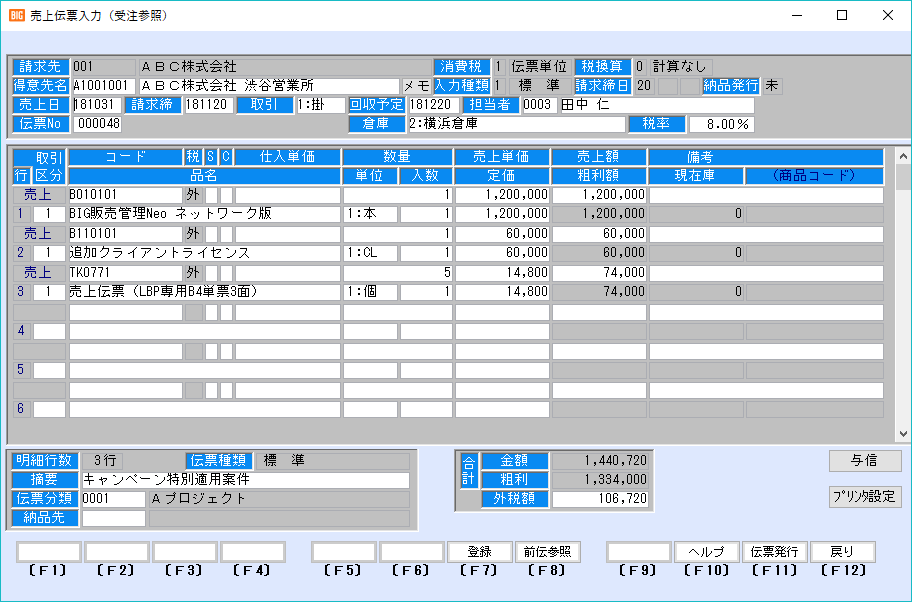Click the 単位 field showing 1:CL
The width and height of the screenshot is (912, 602).
(370, 253)
